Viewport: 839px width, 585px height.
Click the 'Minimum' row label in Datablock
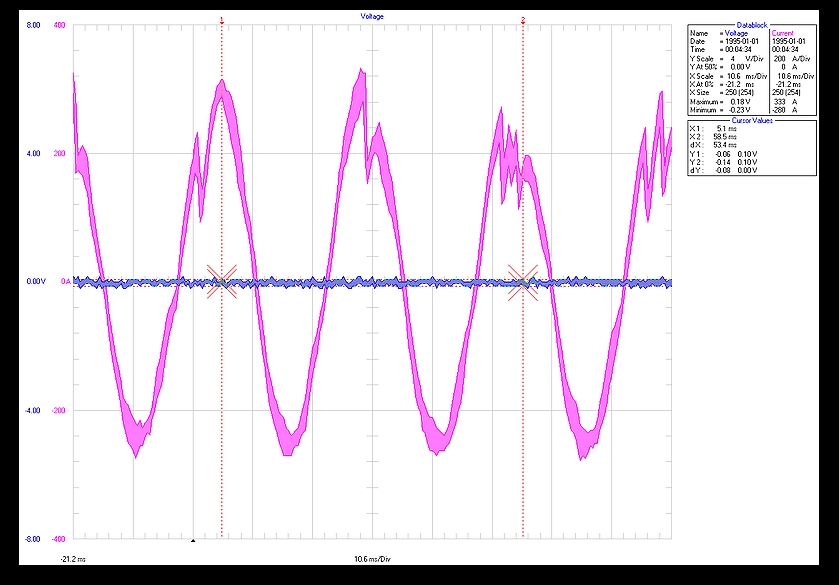pos(703,110)
